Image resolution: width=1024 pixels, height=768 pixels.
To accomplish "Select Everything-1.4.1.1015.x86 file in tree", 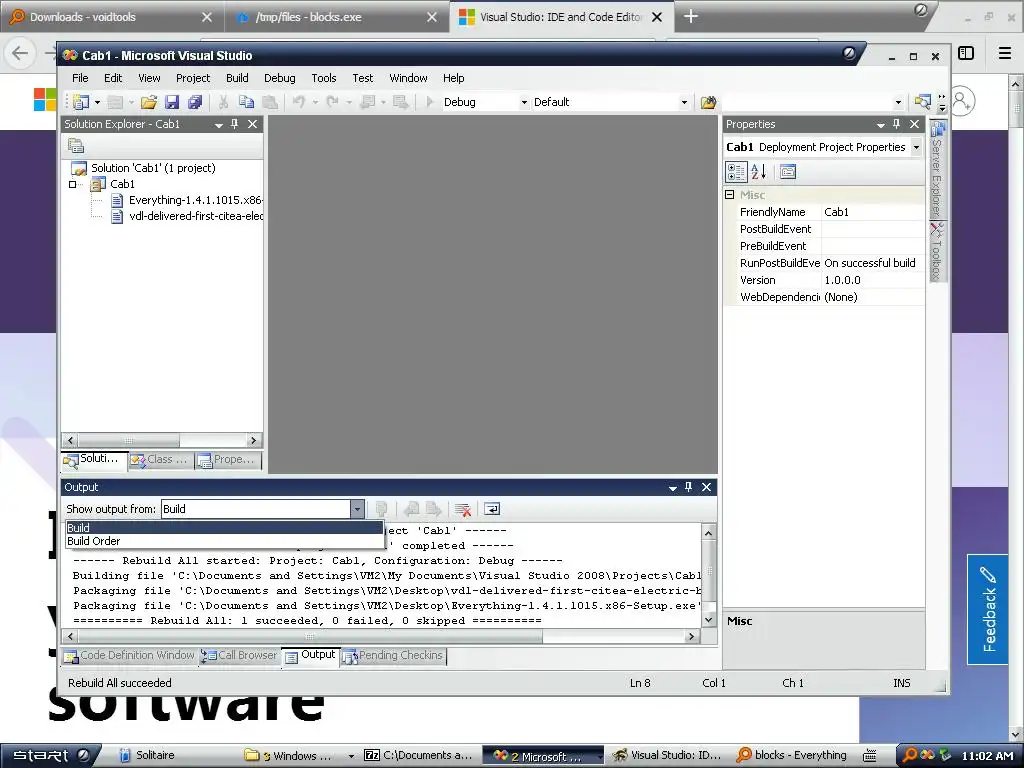I will [x=195, y=200].
